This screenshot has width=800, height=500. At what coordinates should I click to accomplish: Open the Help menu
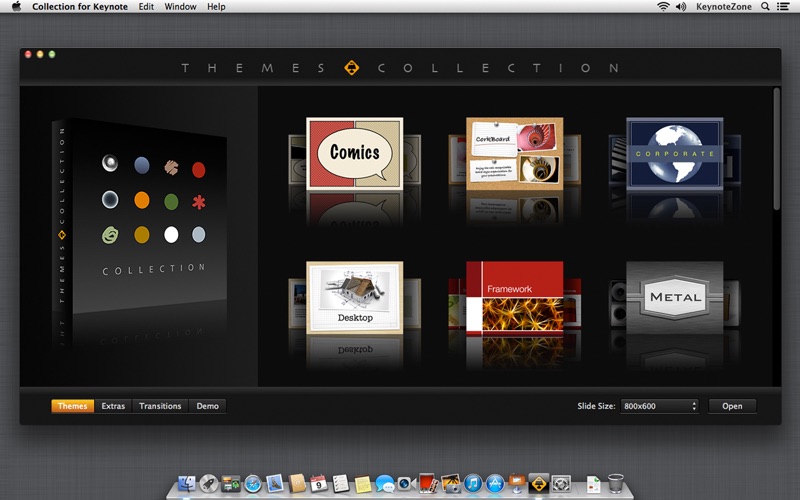coord(216,7)
